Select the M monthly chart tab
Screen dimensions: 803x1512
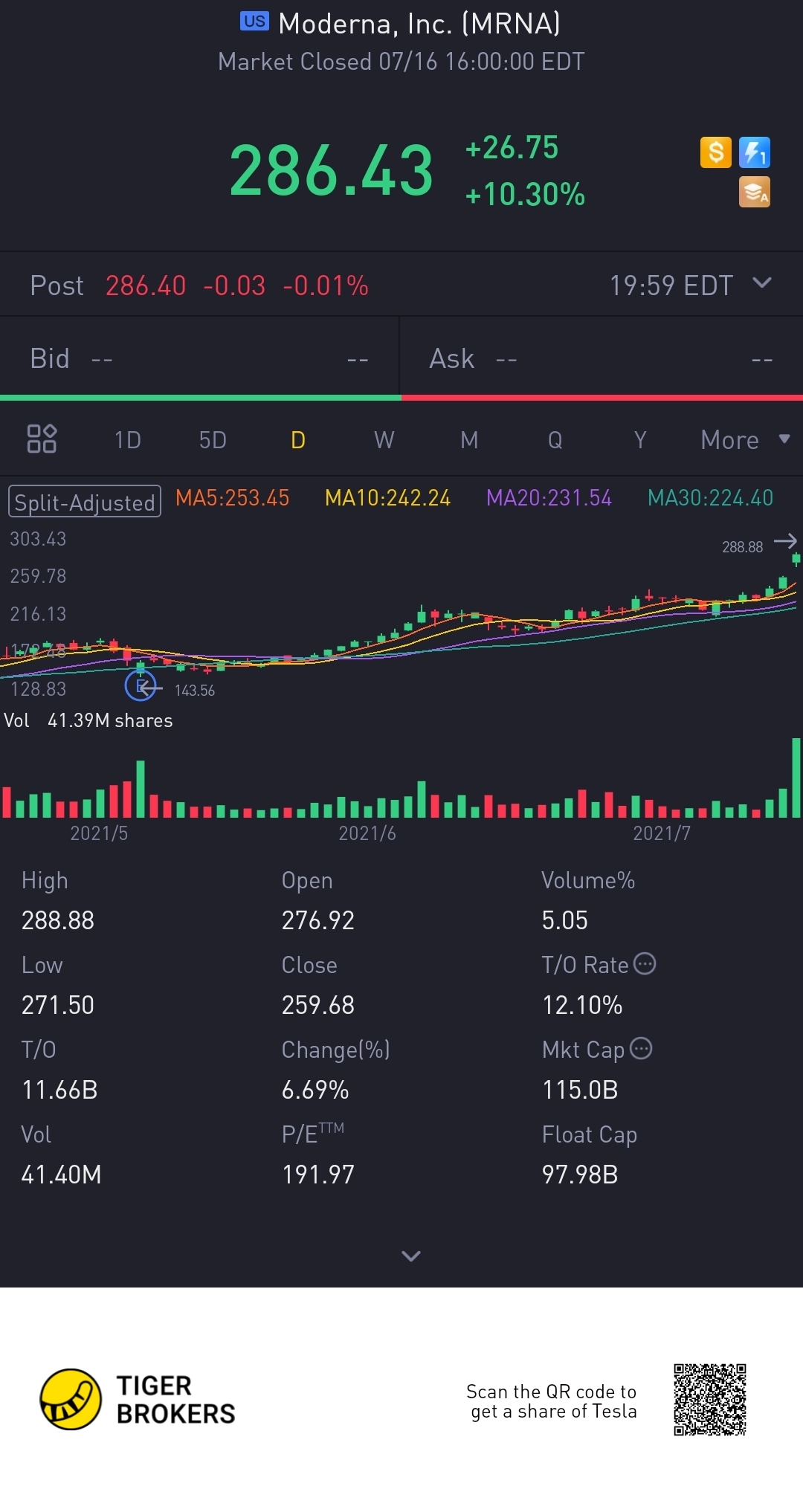[469, 440]
